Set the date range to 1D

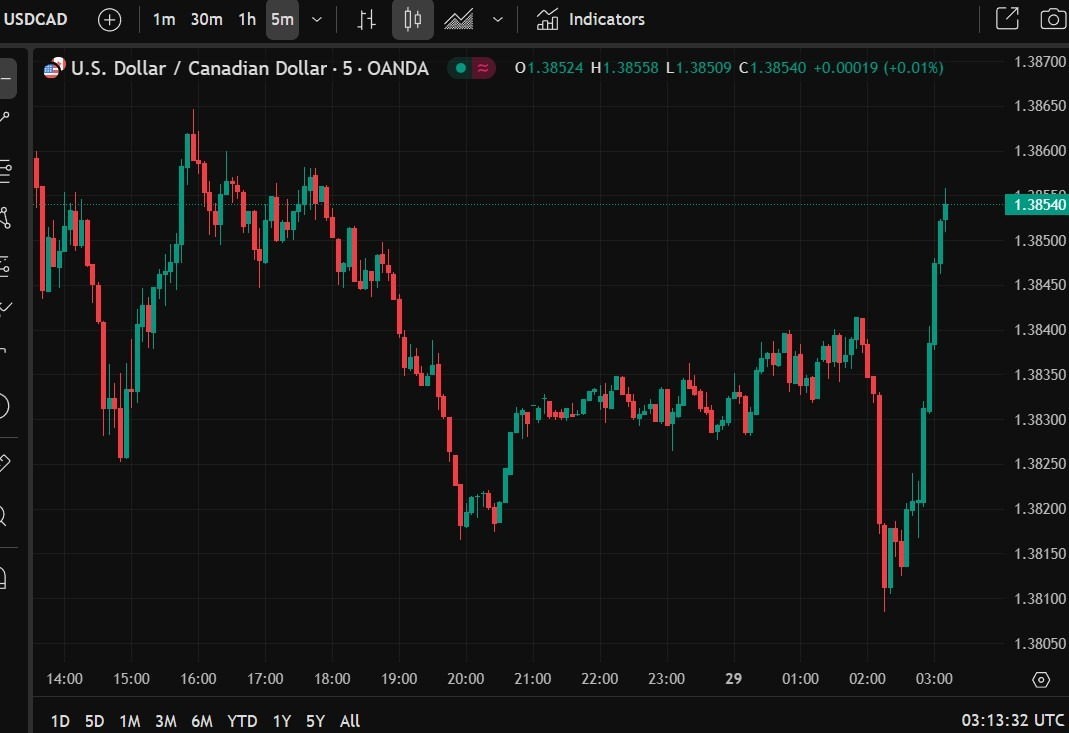pyautogui.click(x=60, y=721)
